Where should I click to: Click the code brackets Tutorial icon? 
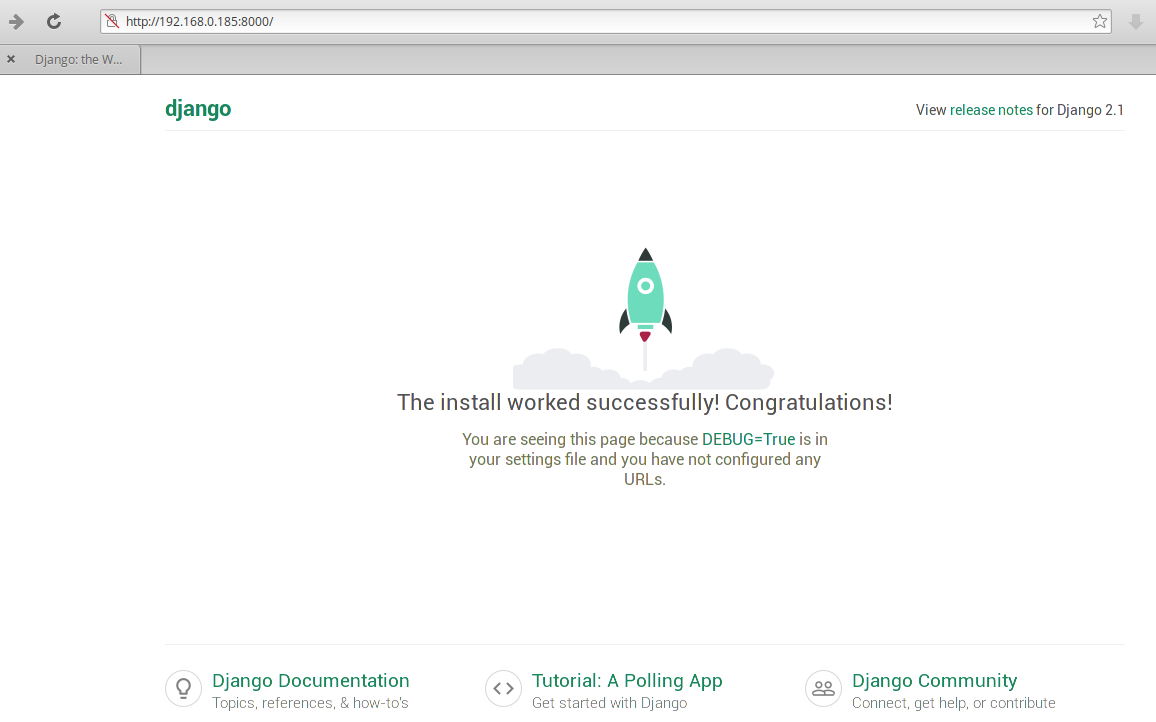[x=503, y=688]
